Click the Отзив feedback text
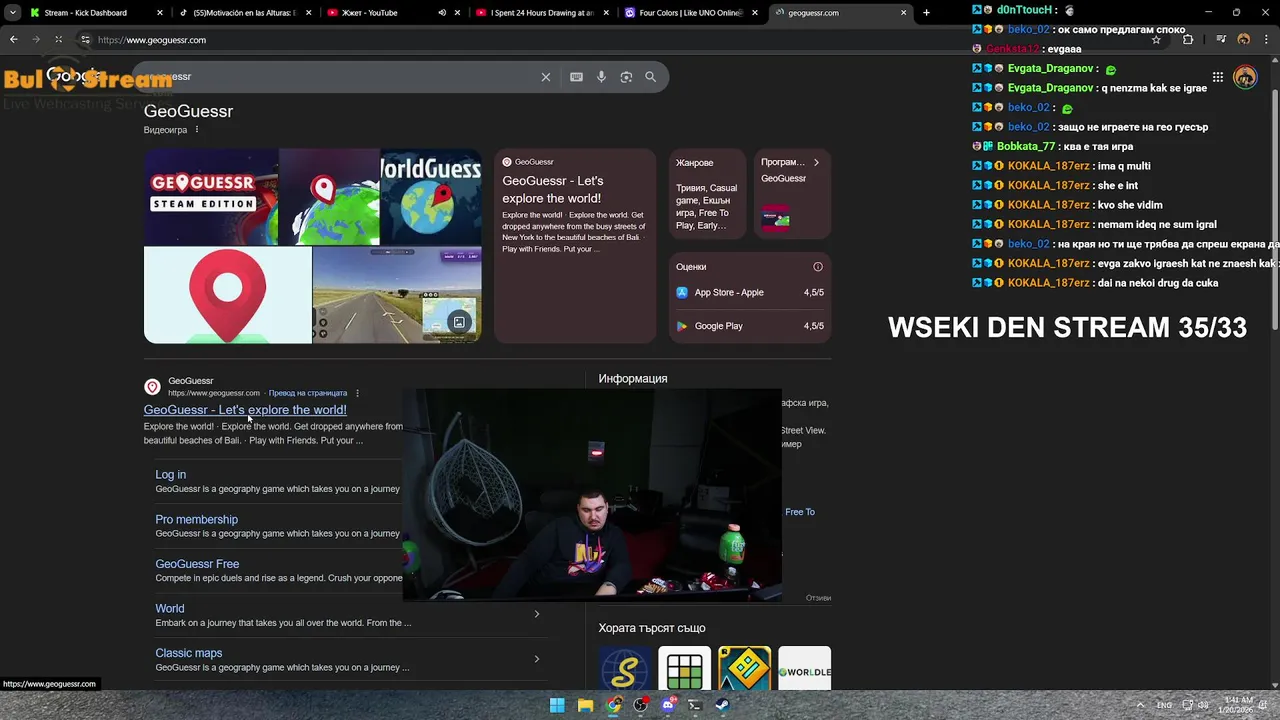The image size is (1280, 720). tap(818, 598)
